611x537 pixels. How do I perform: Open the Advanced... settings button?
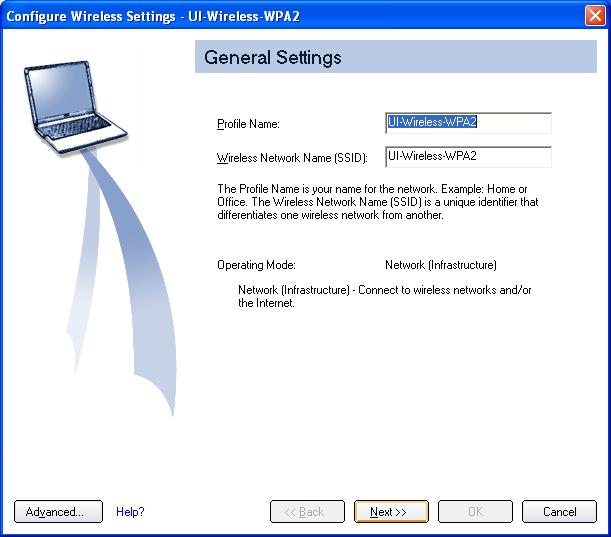tap(58, 512)
